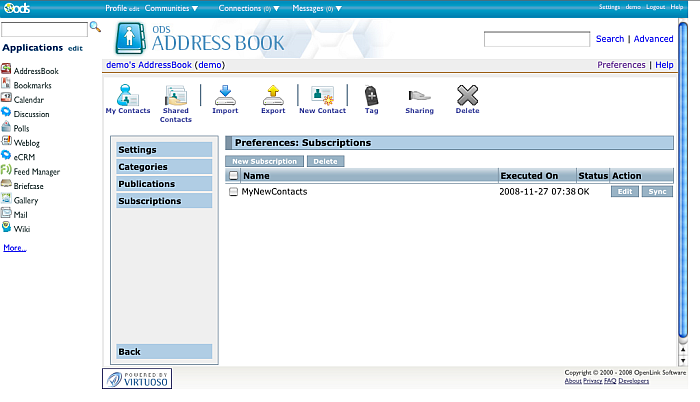Open the Tag tool icon
Viewport: 700px width, 402px height.
(371, 95)
